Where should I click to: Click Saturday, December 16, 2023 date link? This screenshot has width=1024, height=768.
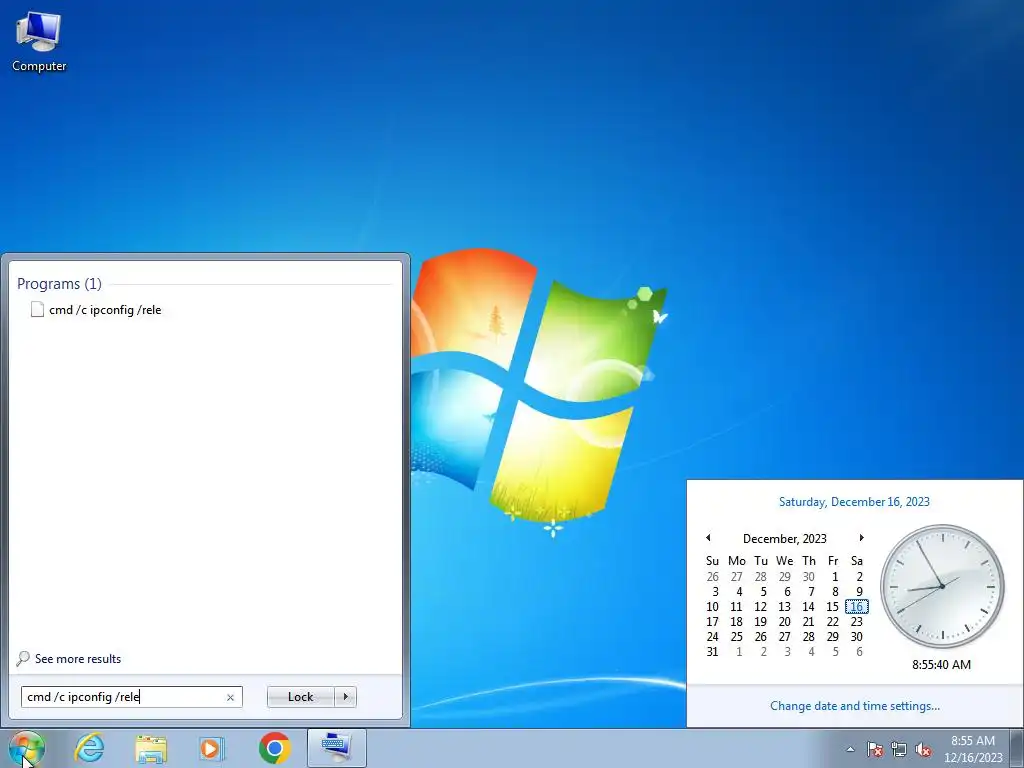click(854, 502)
